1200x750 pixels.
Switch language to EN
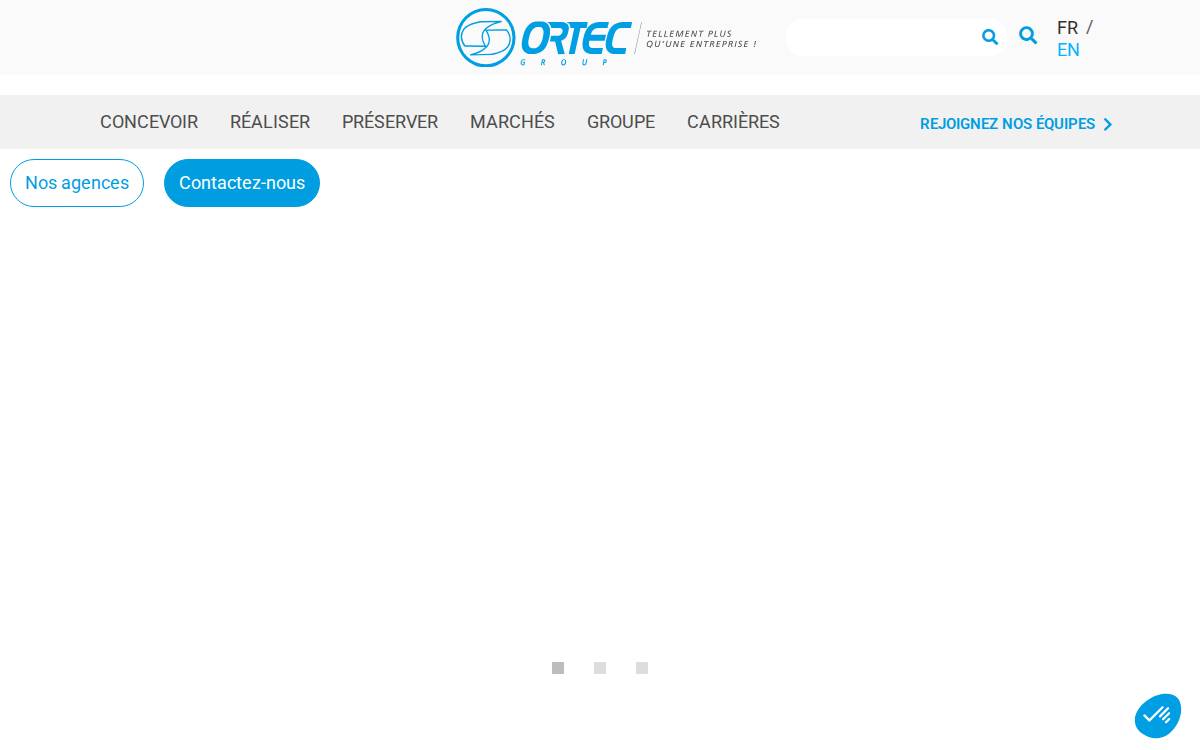[1068, 50]
